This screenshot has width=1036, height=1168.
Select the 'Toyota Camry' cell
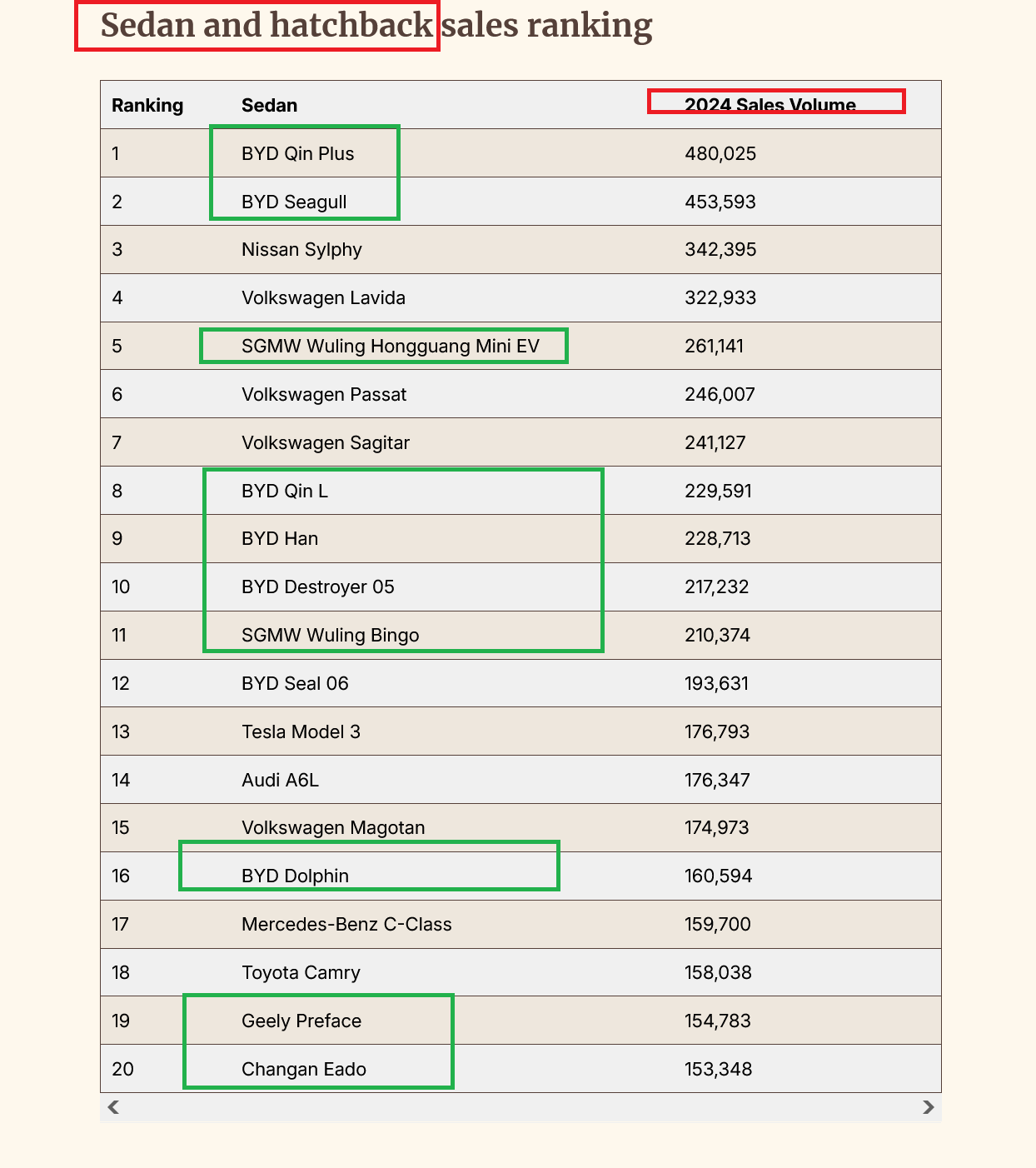(301, 973)
